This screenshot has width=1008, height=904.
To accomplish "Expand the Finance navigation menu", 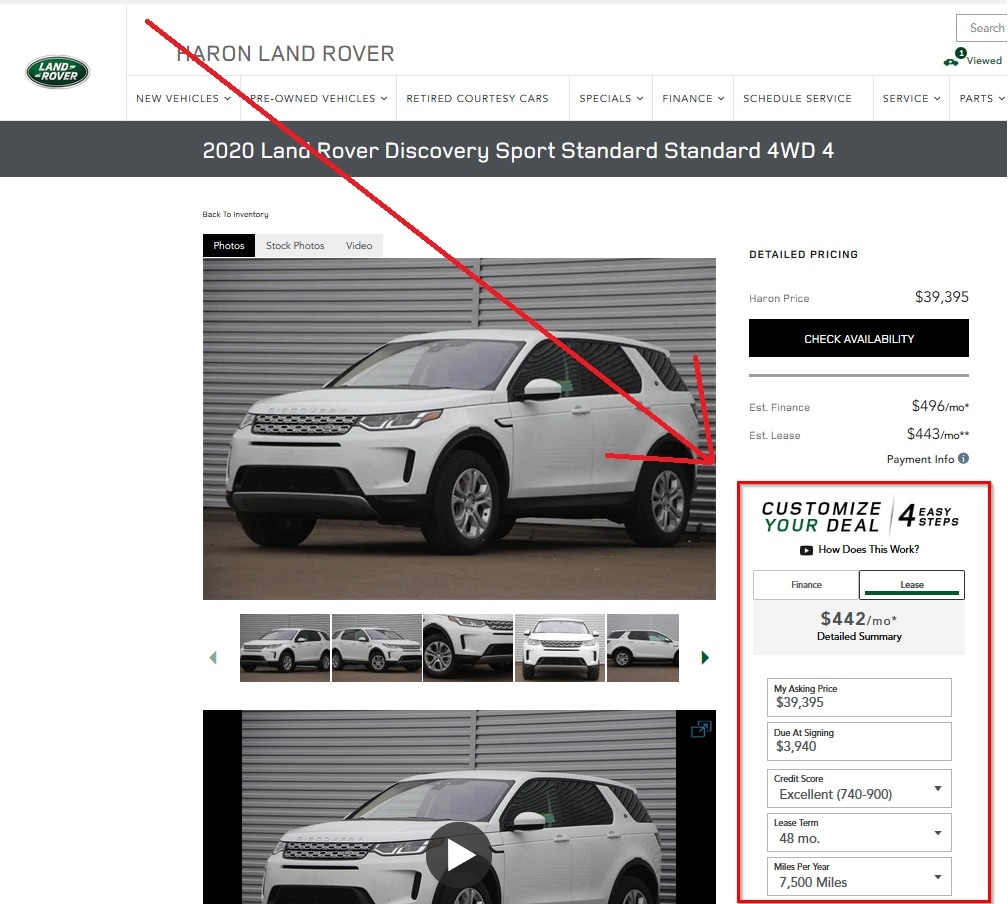I will pyautogui.click(x=693, y=98).
